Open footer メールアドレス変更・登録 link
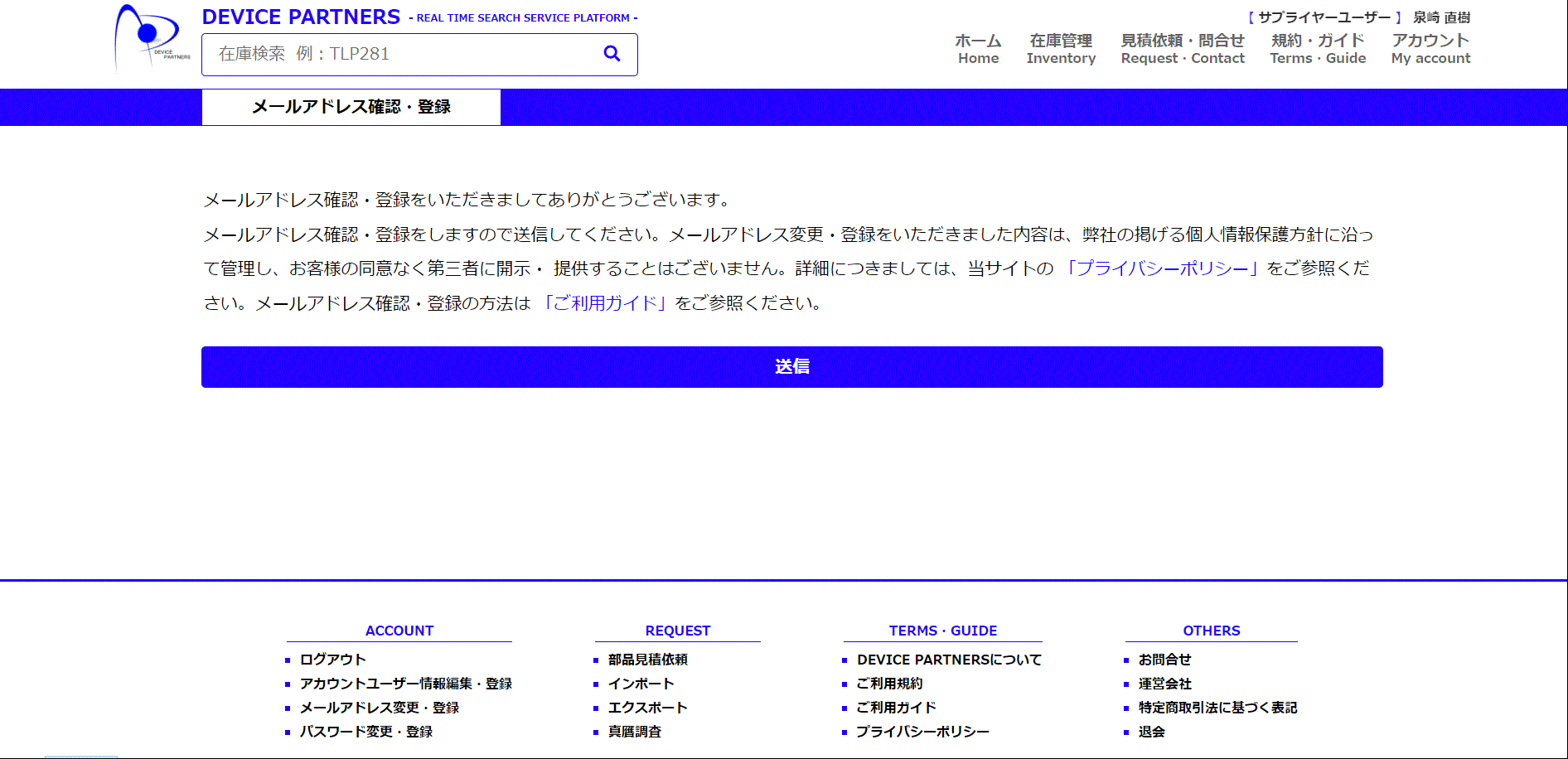 [379, 708]
